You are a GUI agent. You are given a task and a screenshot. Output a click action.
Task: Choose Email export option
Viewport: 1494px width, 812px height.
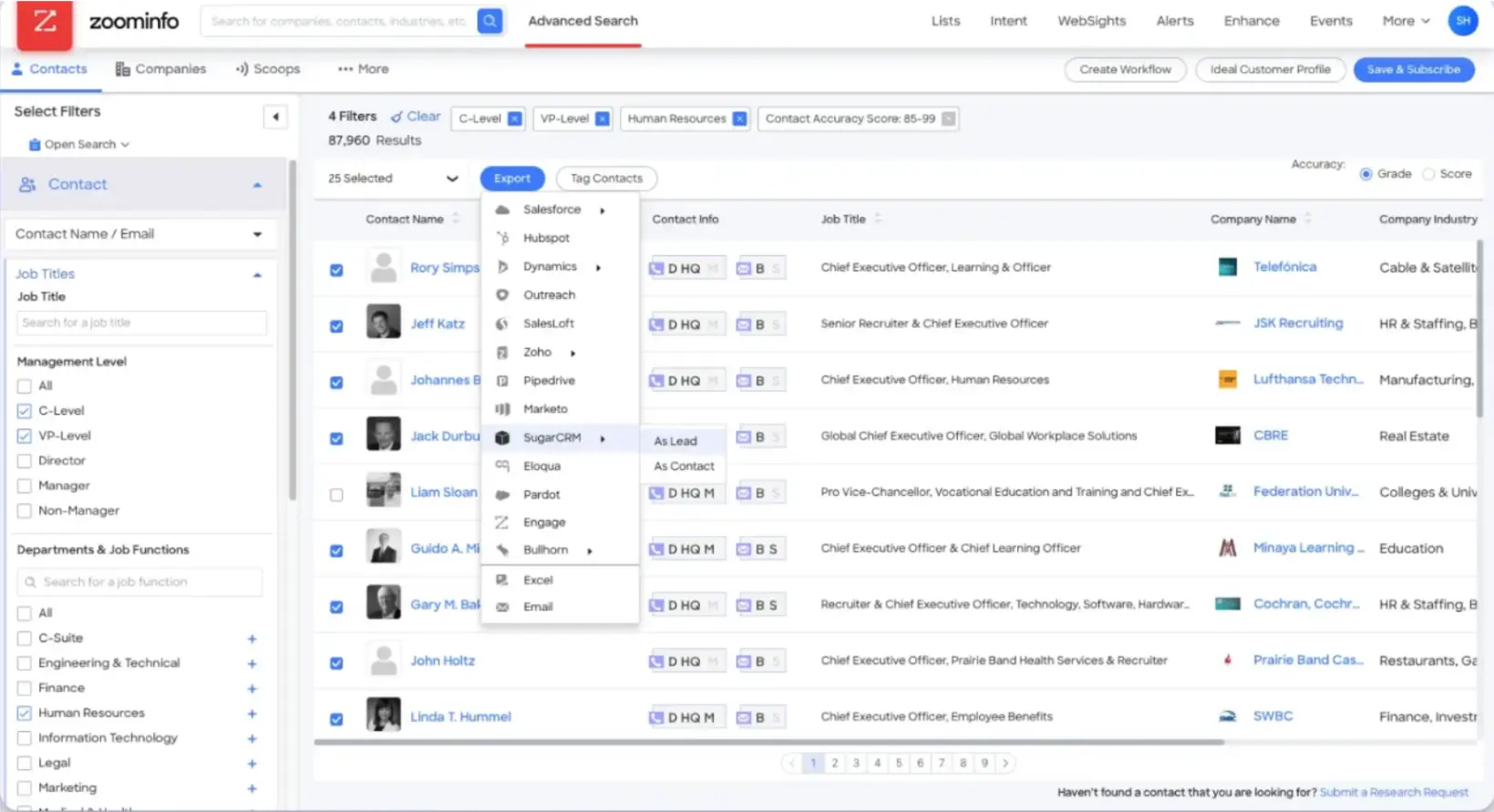559,607
